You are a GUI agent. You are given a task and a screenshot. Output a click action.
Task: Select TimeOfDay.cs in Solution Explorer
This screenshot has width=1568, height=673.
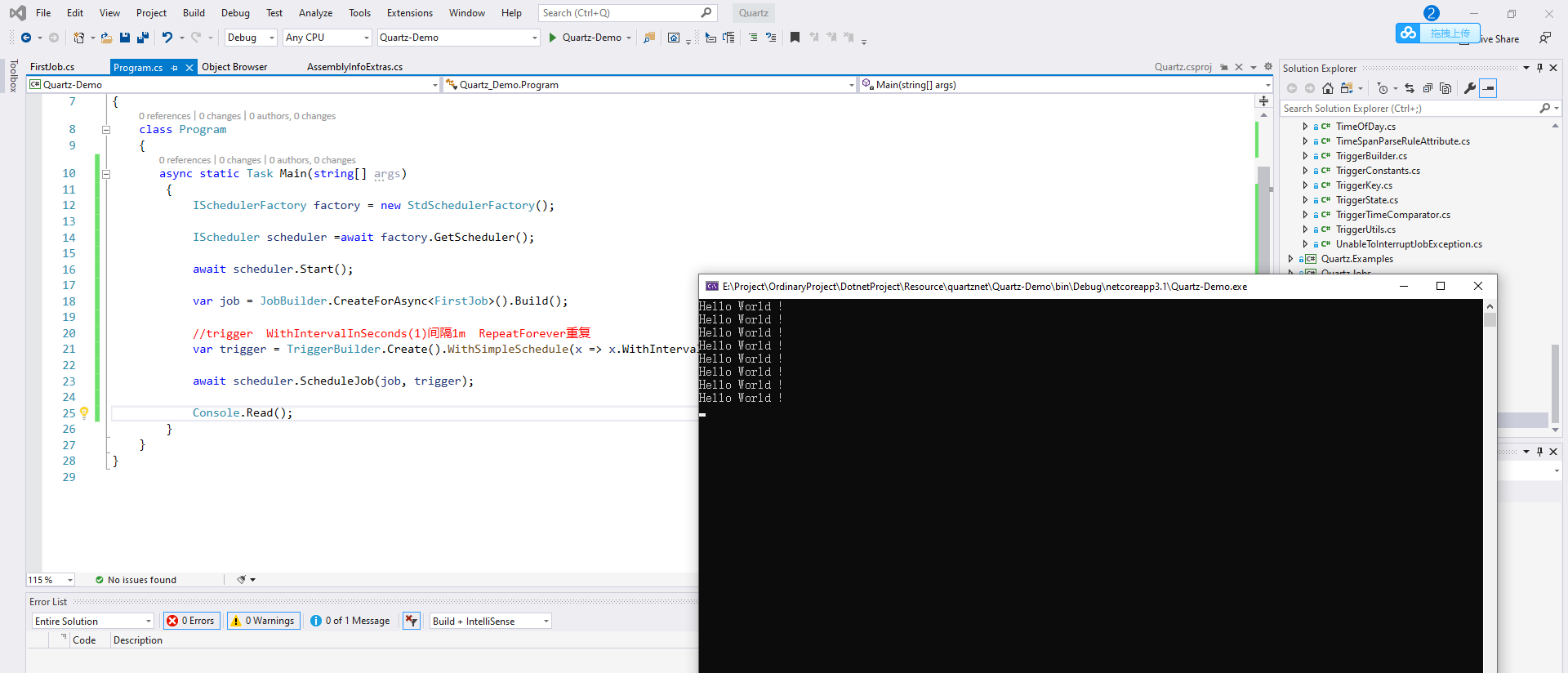1365,127
